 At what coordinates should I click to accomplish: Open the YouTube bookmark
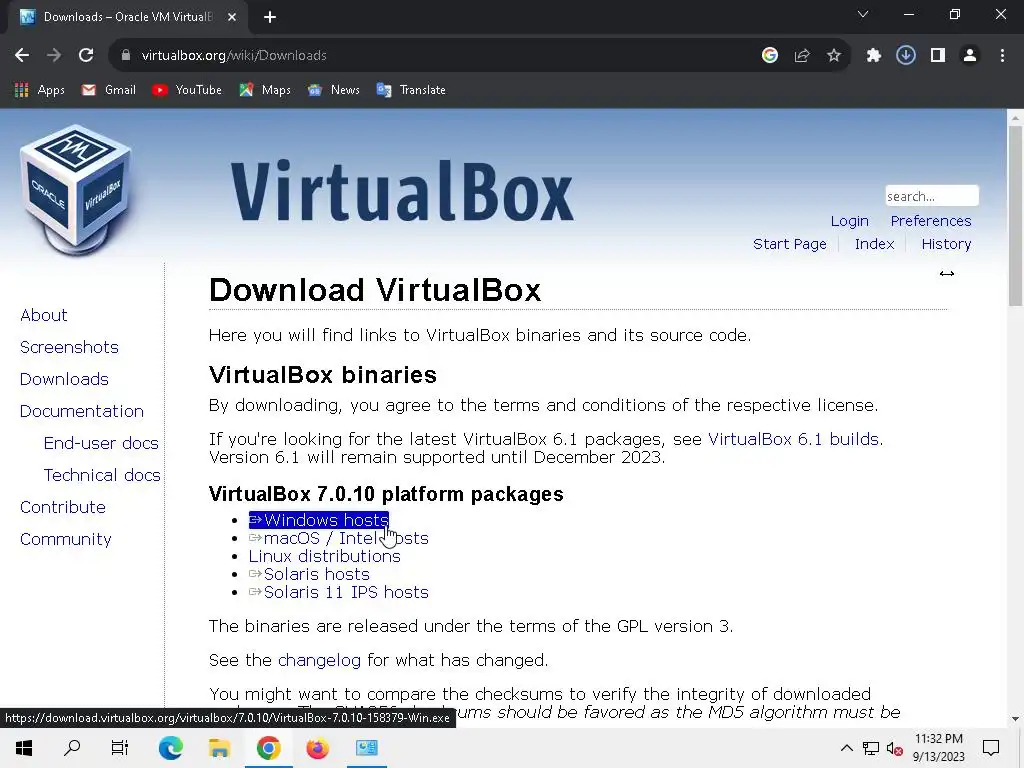187,90
